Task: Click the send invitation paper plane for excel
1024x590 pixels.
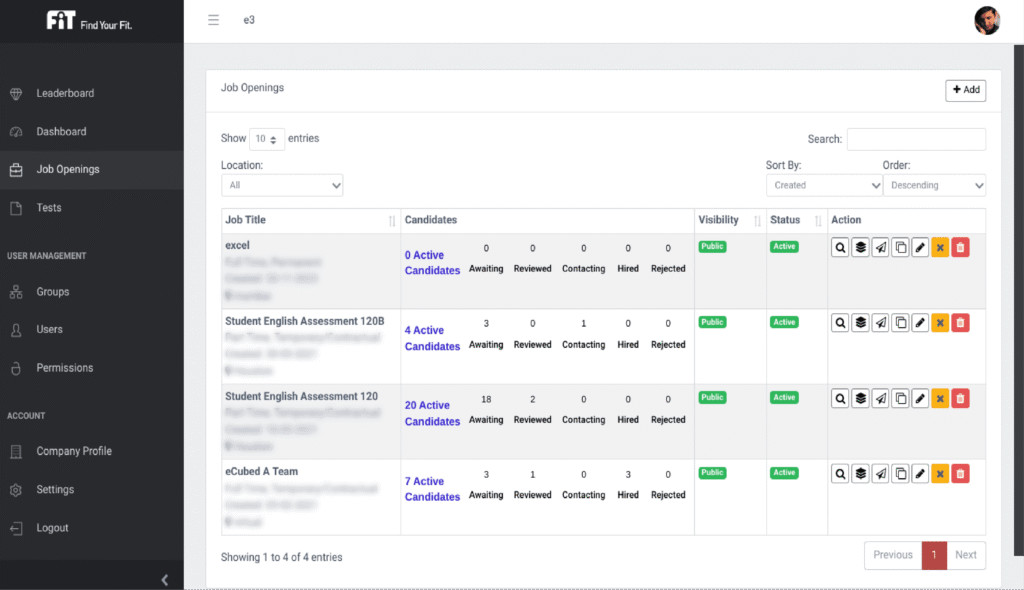Action: coord(880,247)
